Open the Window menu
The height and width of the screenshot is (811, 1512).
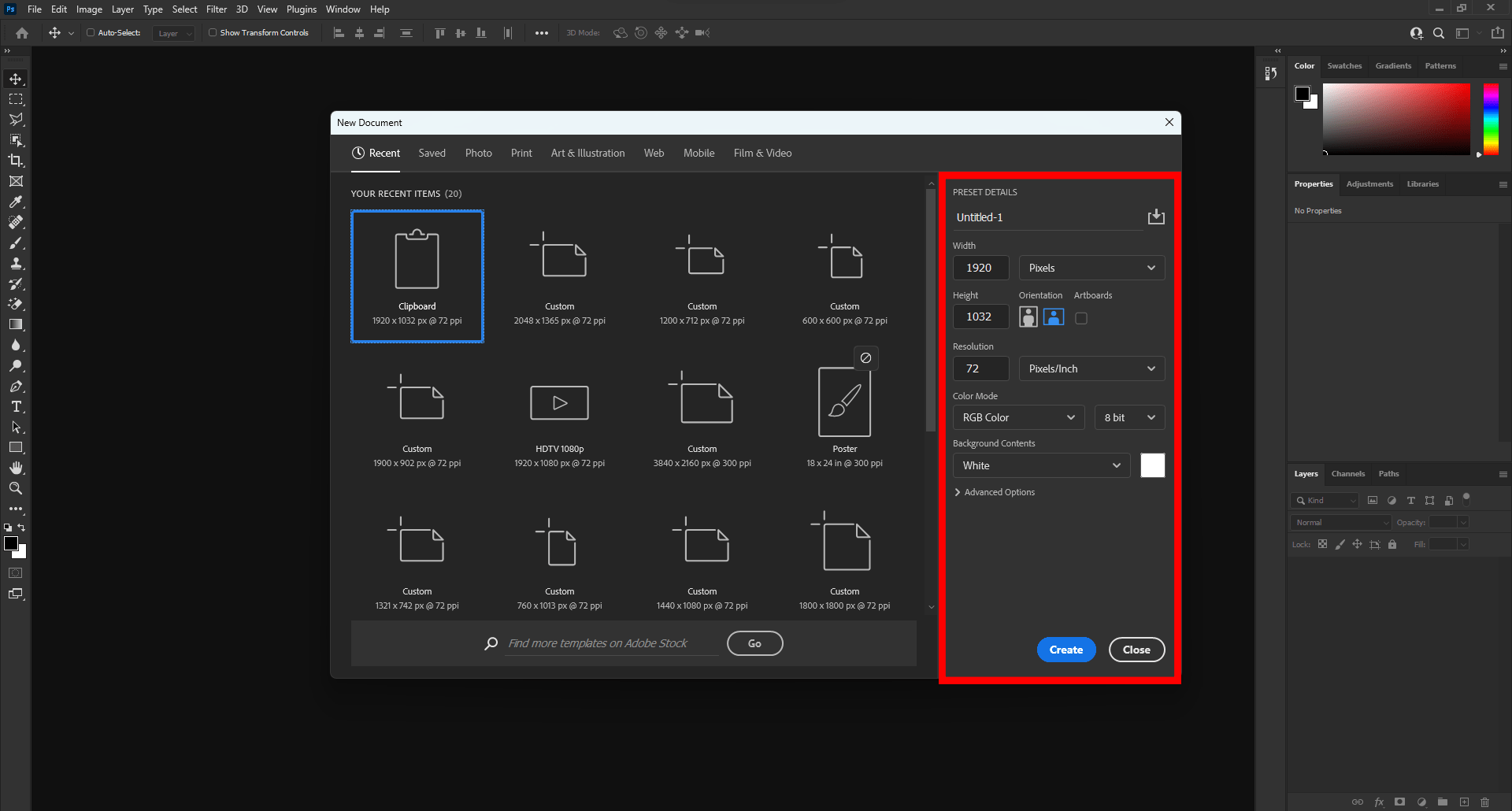[343, 9]
